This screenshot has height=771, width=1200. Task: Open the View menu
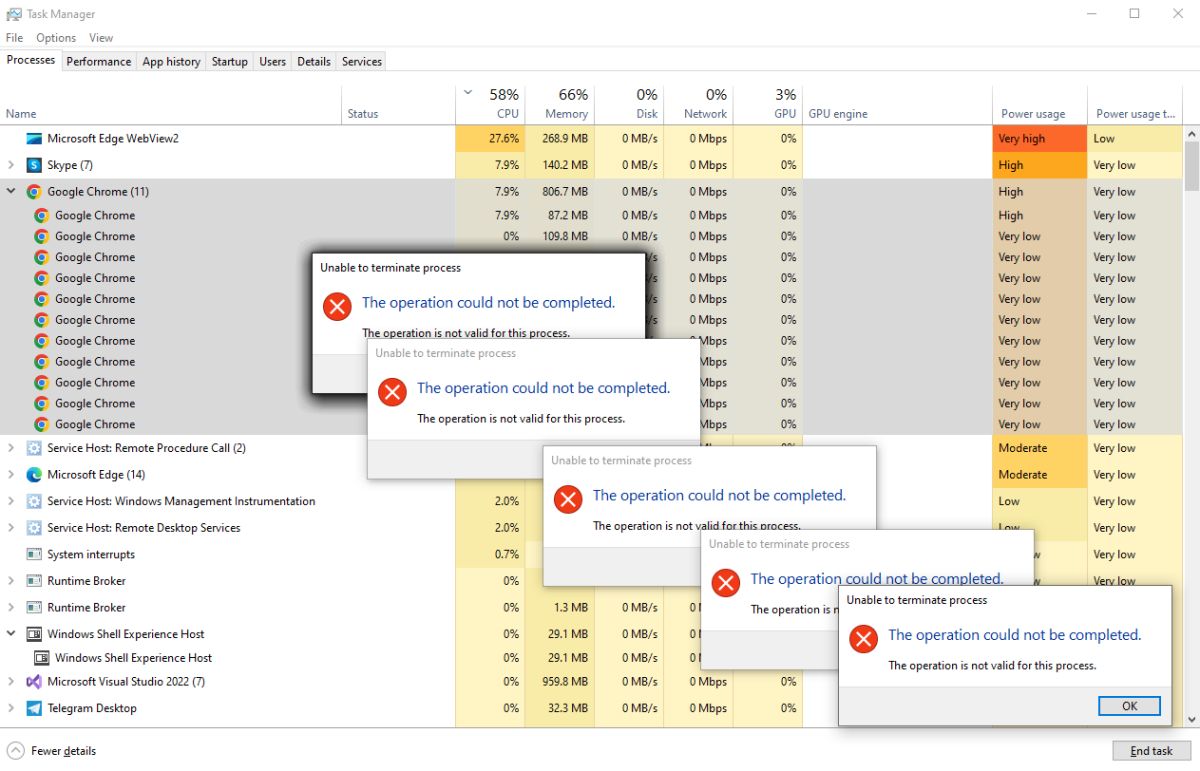(101, 38)
